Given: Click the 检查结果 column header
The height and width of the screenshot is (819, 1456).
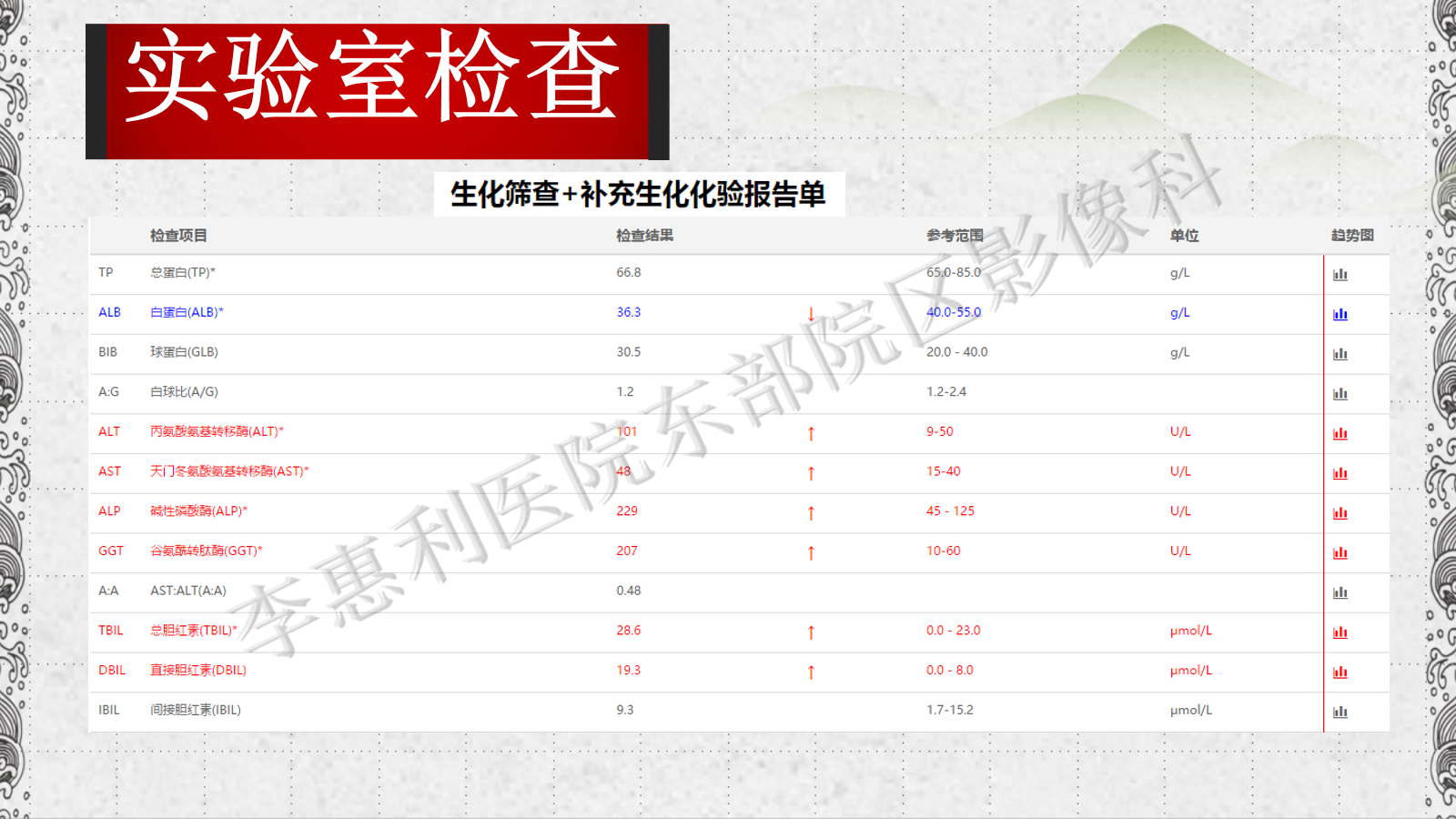Looking at the screenshot, I should [644, 236].
